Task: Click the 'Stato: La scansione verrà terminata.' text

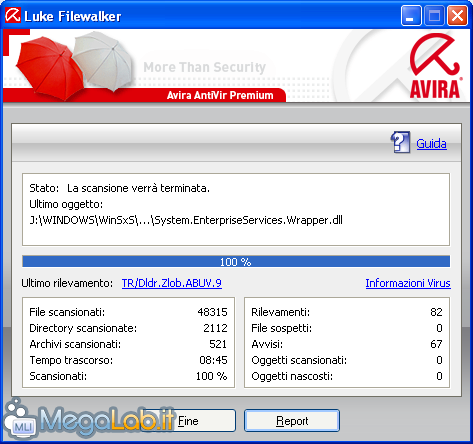Action: (119, 188)
